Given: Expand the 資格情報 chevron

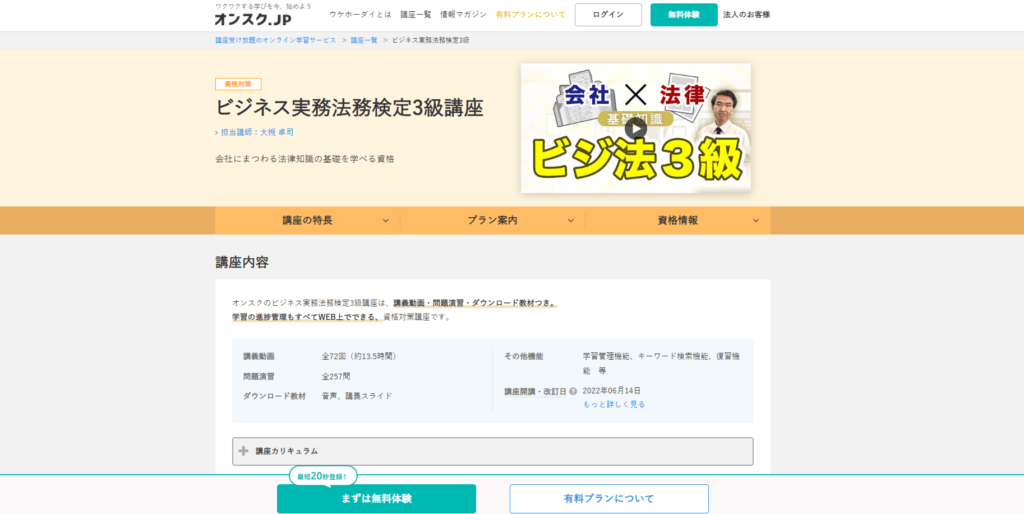Looking at the screenshot, I should [x=756, y=221].
